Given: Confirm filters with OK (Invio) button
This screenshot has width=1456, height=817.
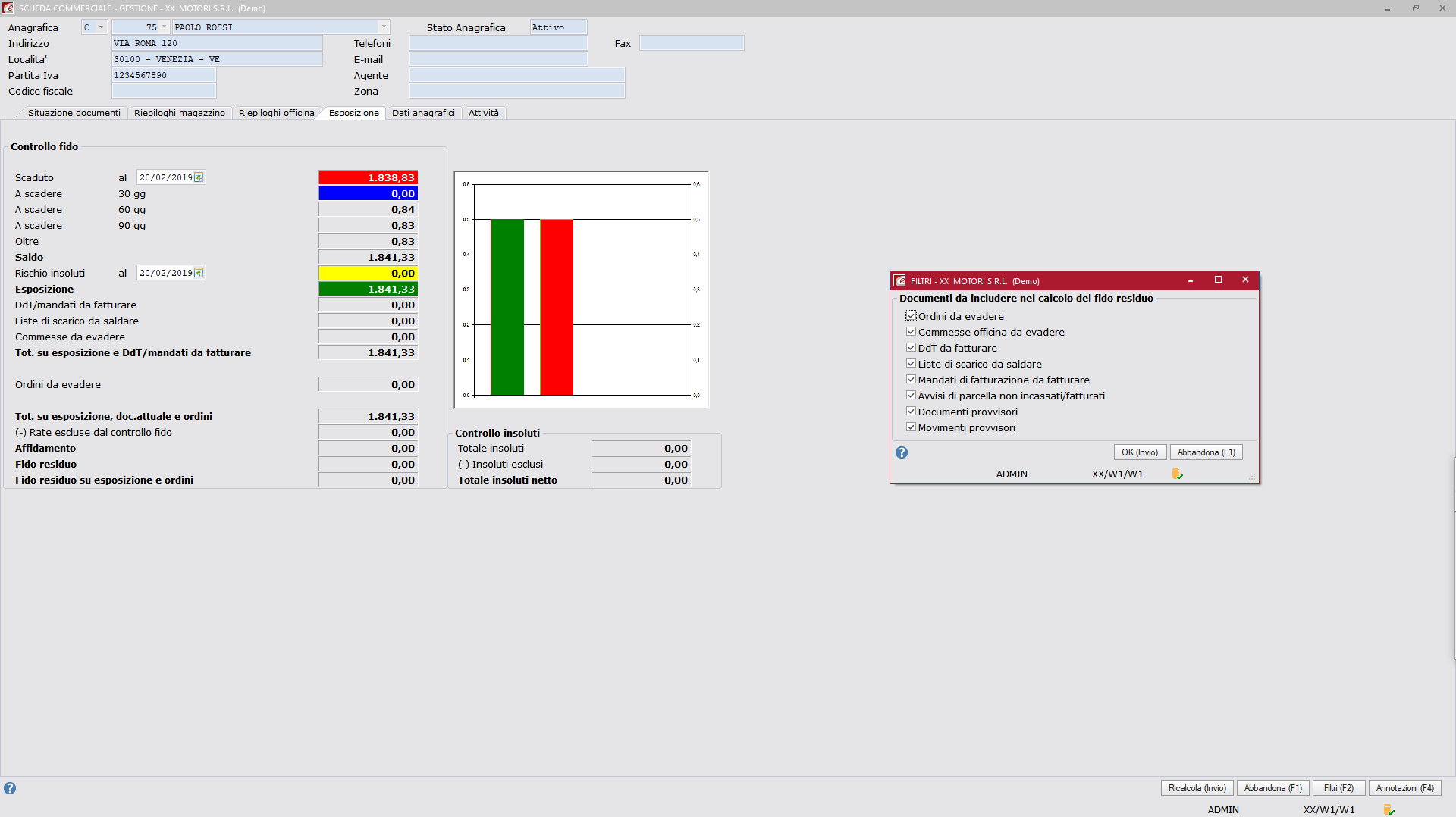Looking at the screenshot, I should pyautogui.click(x=1140, y=452).
